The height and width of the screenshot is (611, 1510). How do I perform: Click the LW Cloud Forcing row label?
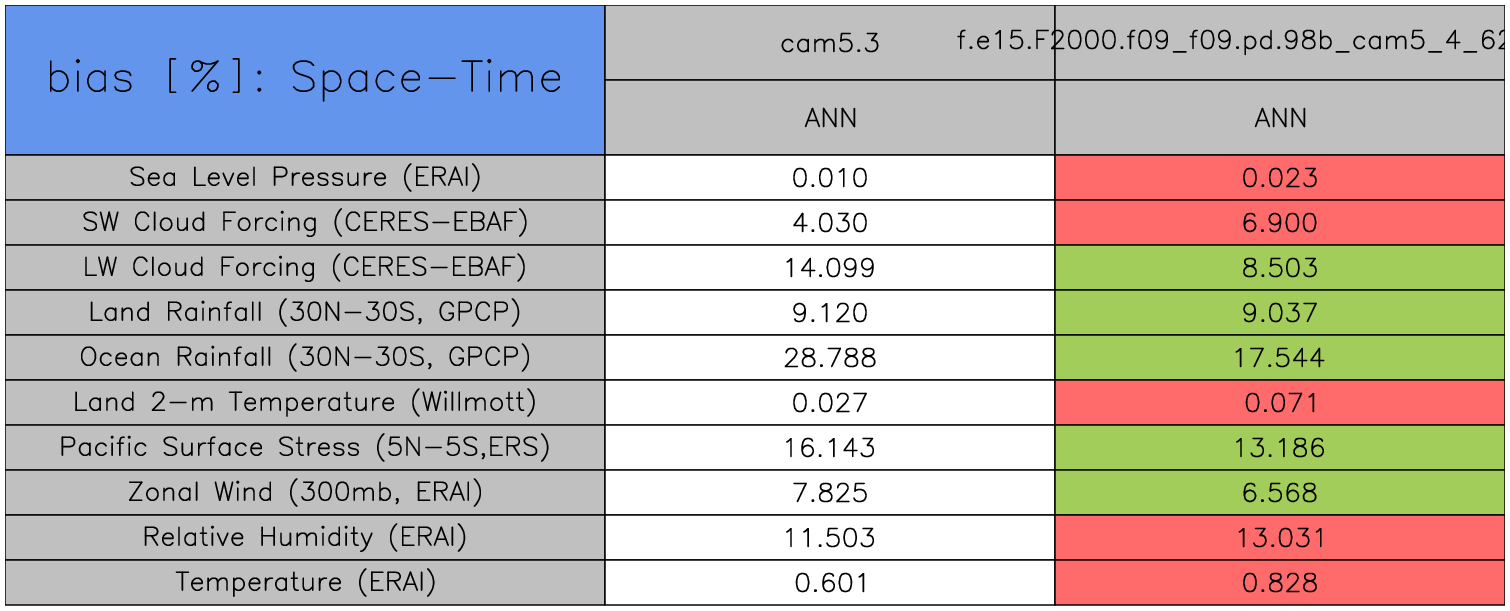click(x=305, y=267)
